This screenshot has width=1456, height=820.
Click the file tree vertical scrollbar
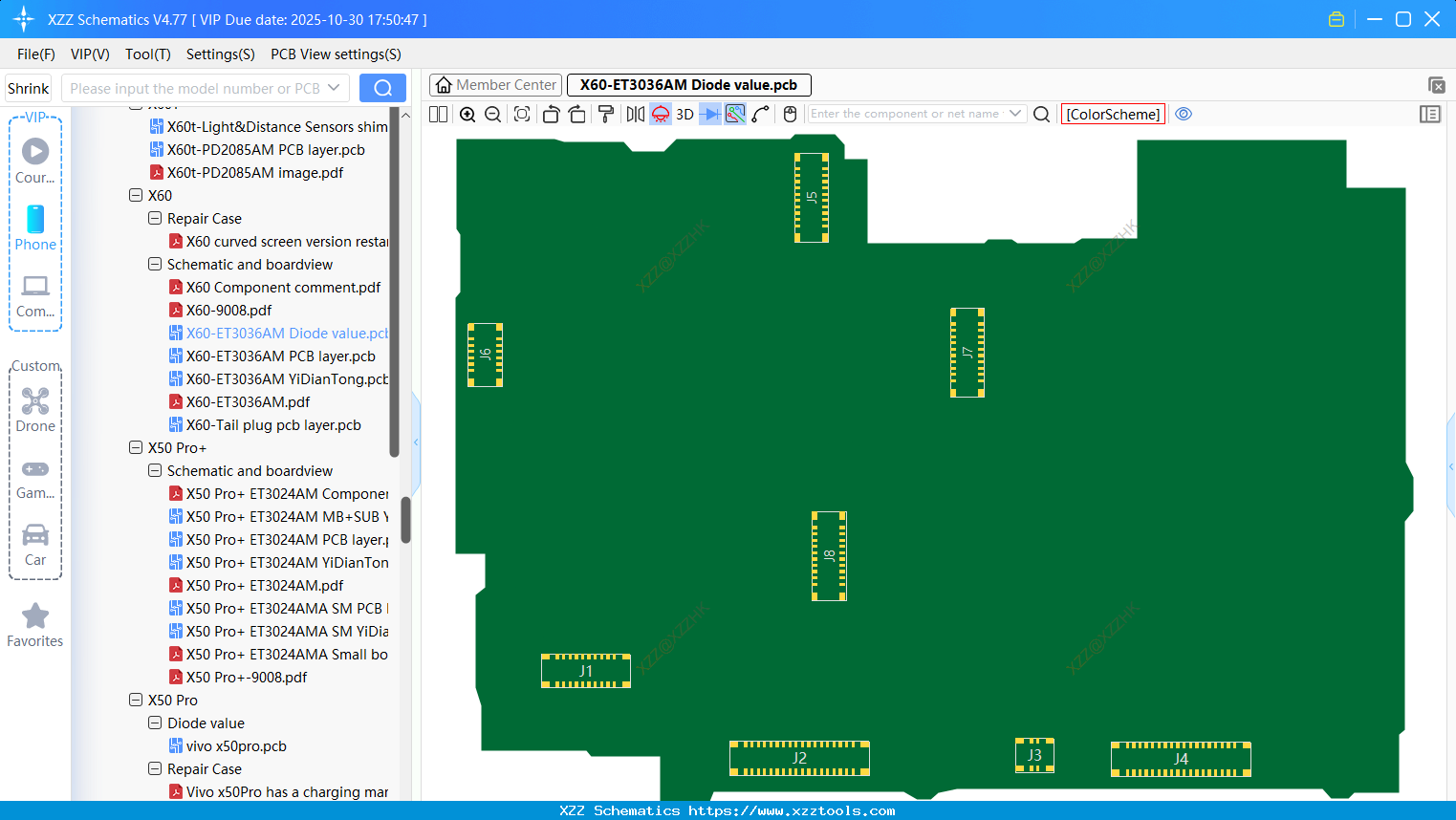(405, 520)
